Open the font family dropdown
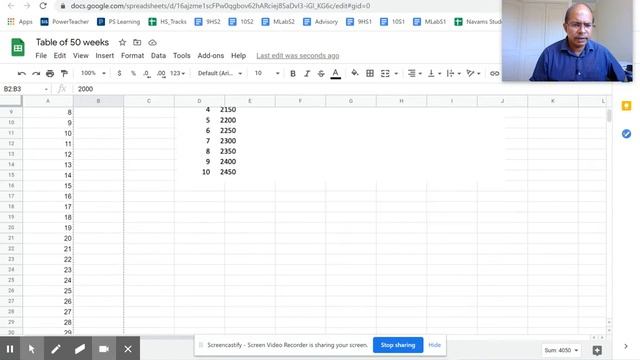640x360 pixels. [x=220, y=73]
